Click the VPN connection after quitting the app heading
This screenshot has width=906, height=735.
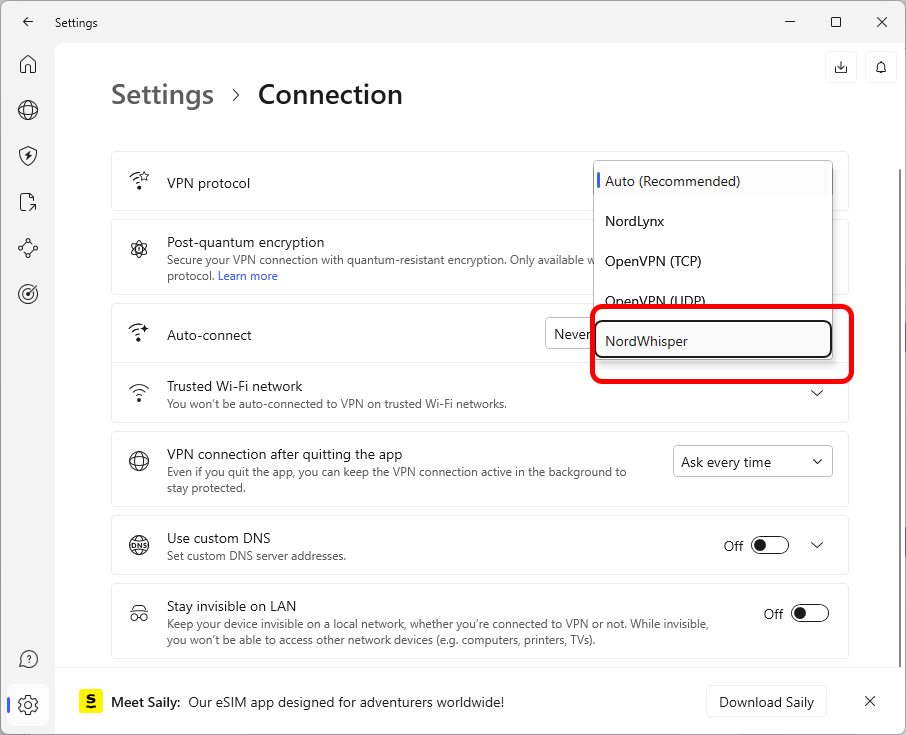coord(284,454)
